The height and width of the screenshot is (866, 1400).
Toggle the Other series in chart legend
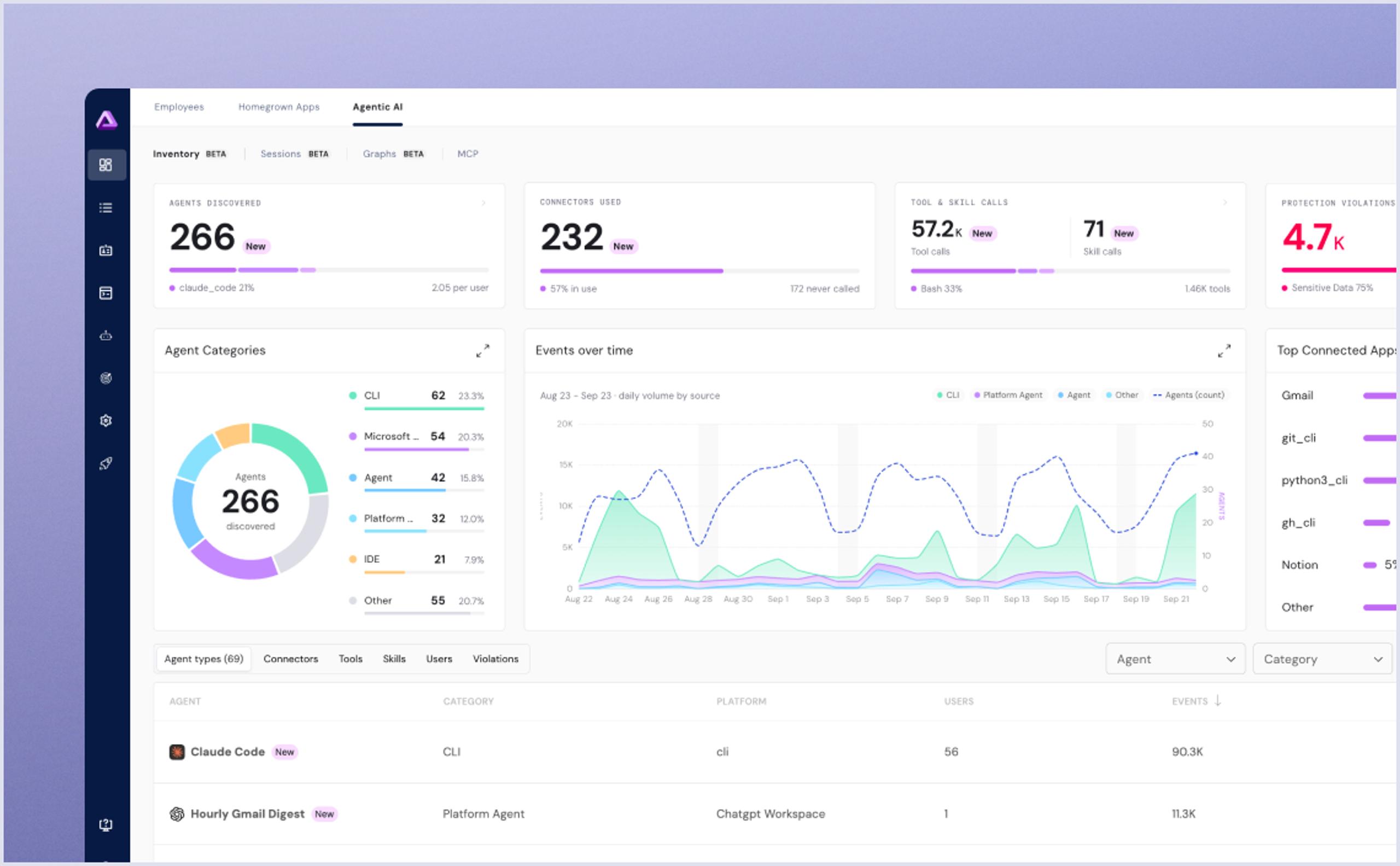pyautogui.click(x=1122, y=395)
